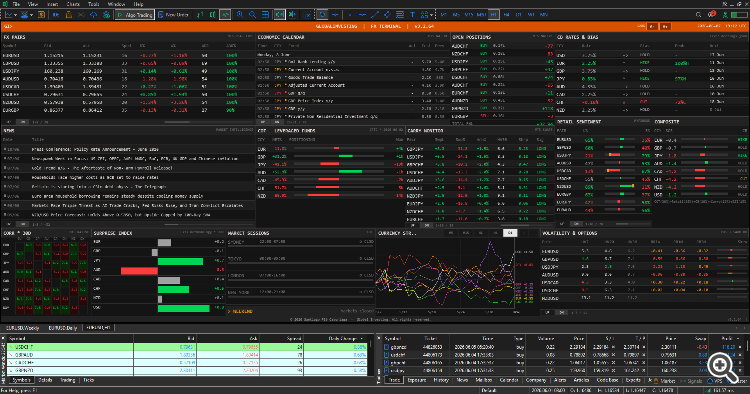Switch to the EURUSD,Weekly chart tab
Image resolution: width=750 pixels, height=394 pixels.
(22, 328)
